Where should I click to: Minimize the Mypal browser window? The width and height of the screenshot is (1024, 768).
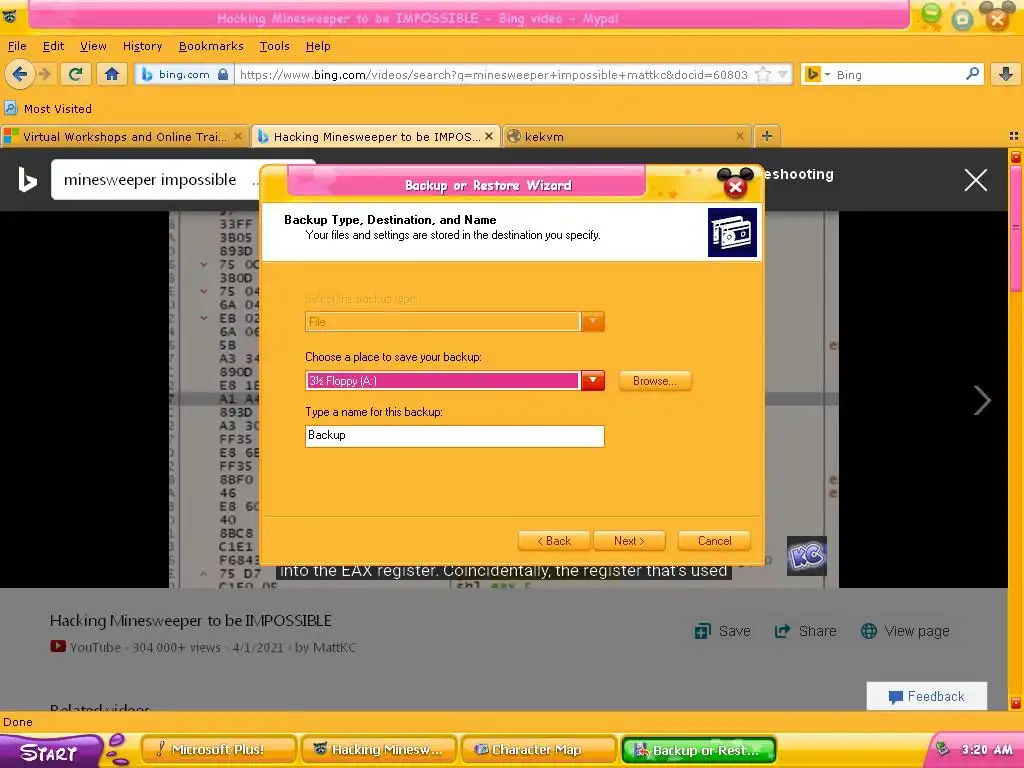931,14
